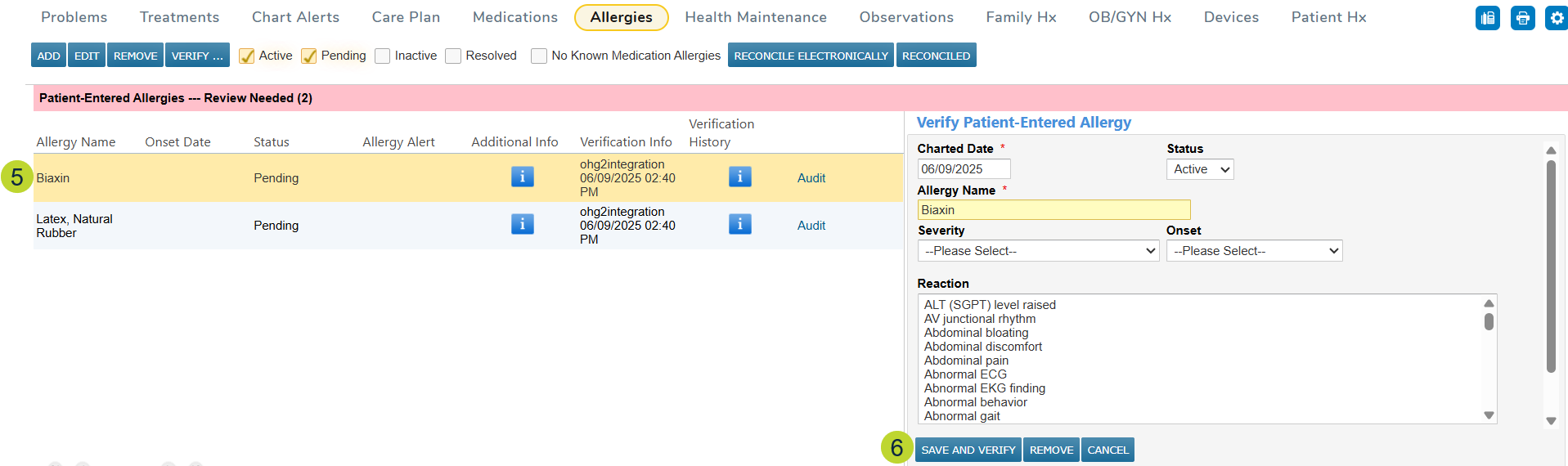Screen dimensions: 1568x466
Task: Select Abdominal pain in the Reaction list
Action: click(x=966, y=361)
